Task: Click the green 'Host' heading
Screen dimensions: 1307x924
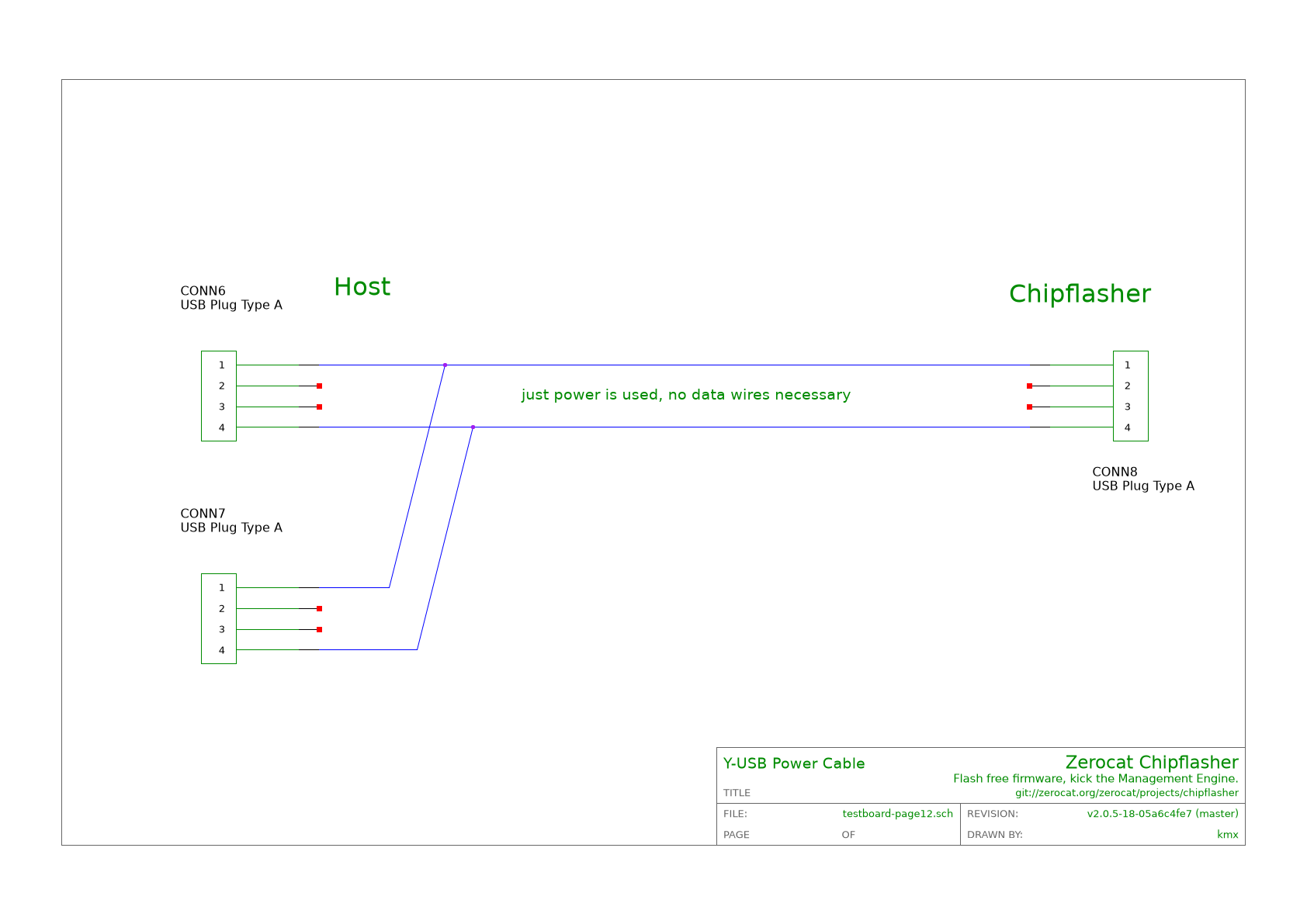Action: 362,287
